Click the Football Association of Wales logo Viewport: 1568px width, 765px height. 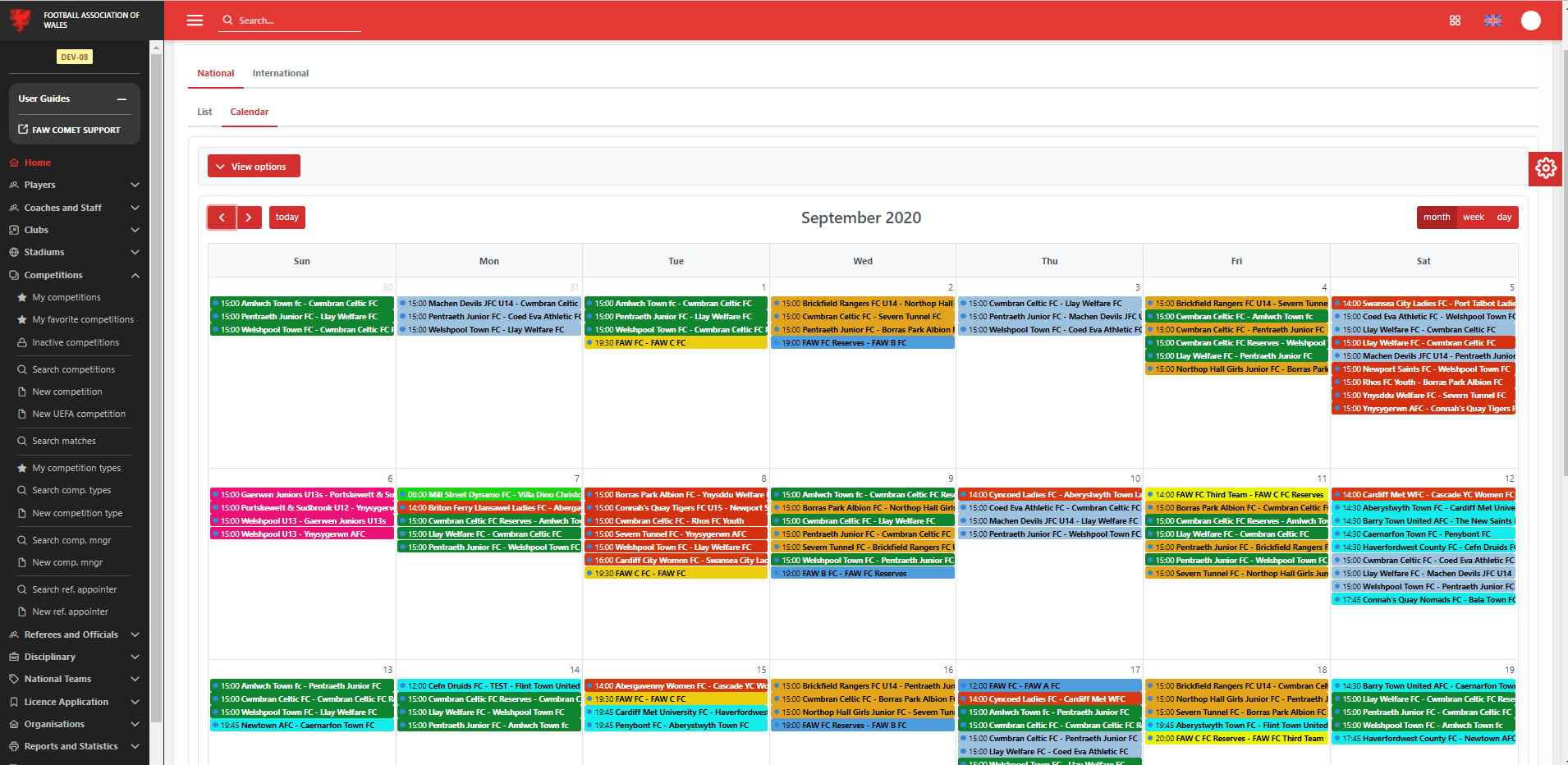coord(21,20)
